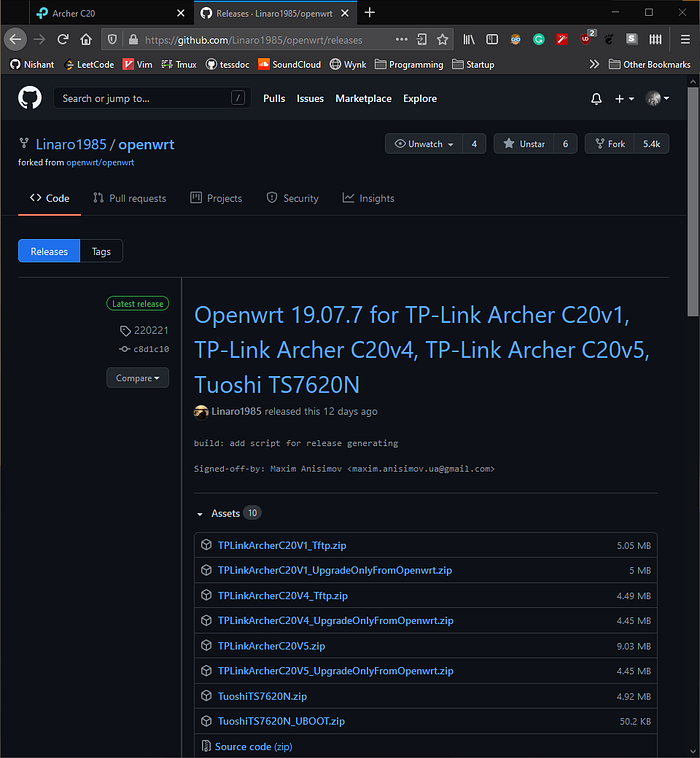
Task: Click the page vertical scrollbar thumb
Action: pos(693,202)
